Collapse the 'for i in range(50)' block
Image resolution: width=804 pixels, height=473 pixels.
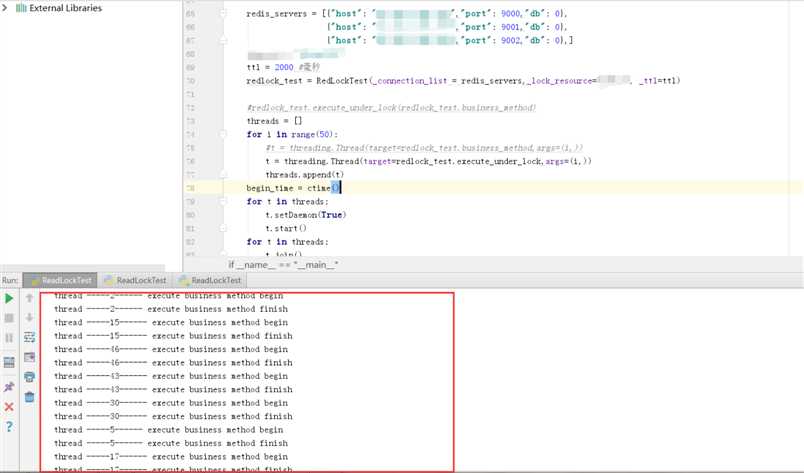click(223, 134)
